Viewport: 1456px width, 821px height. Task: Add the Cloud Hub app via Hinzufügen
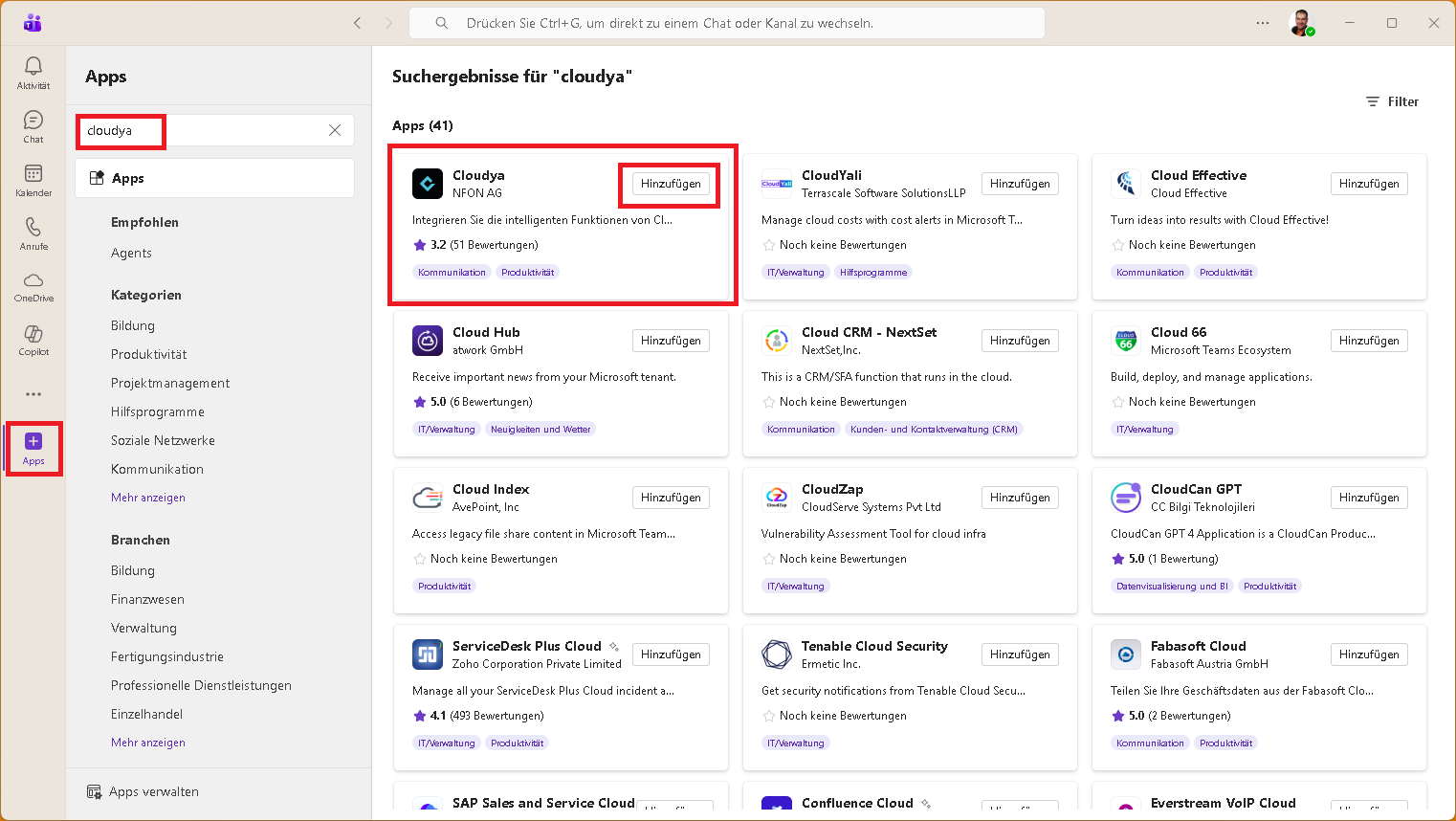point(671,341)
